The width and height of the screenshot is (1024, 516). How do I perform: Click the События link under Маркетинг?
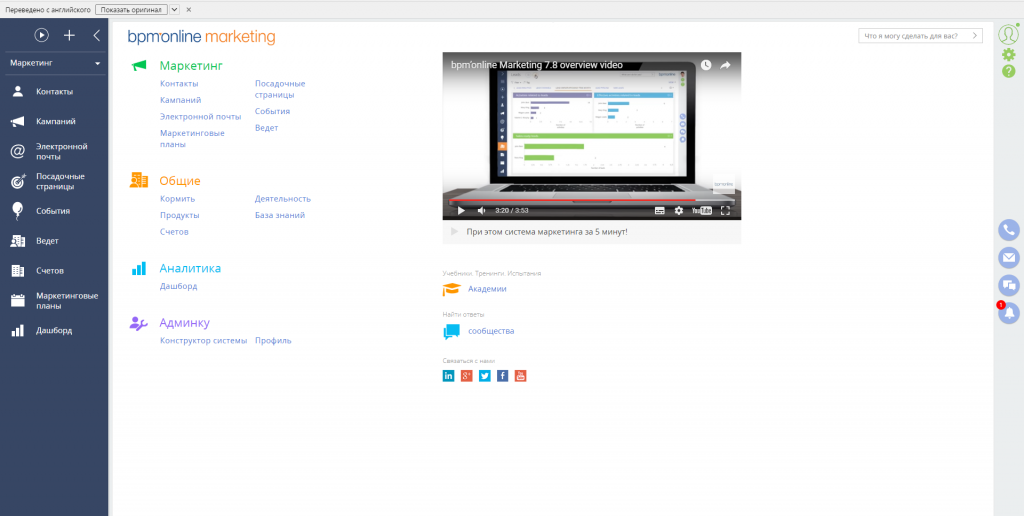point(272,111)
